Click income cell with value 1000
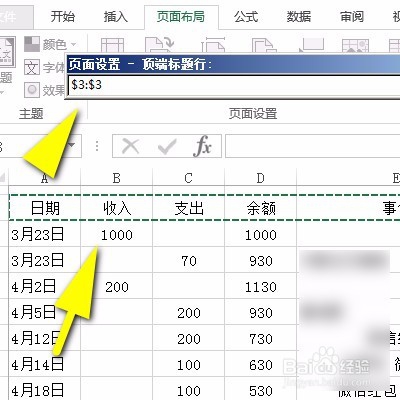The width and height of the screenshot is (400, 400). click(117, 234)
